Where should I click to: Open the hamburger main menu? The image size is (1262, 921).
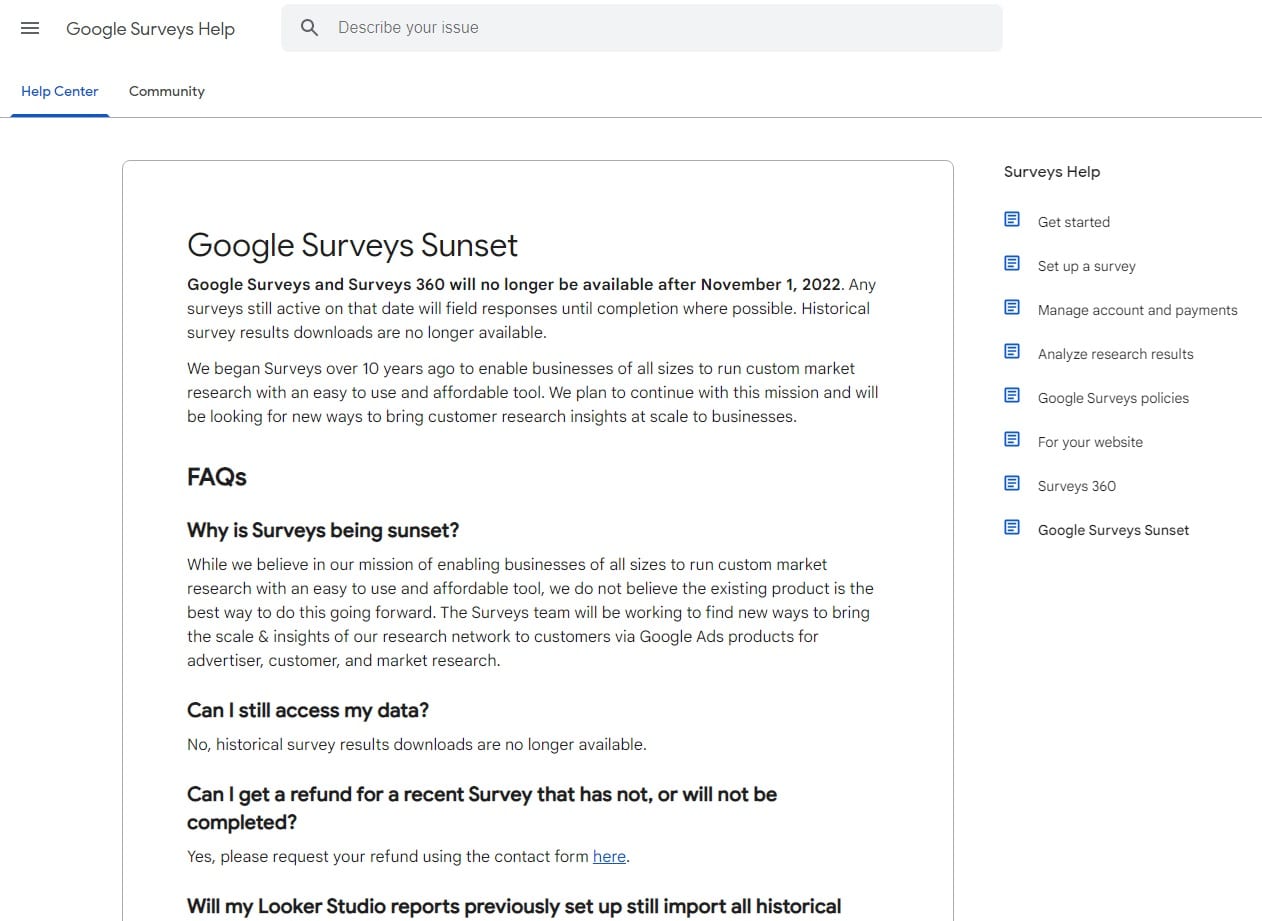click(30, 28)
